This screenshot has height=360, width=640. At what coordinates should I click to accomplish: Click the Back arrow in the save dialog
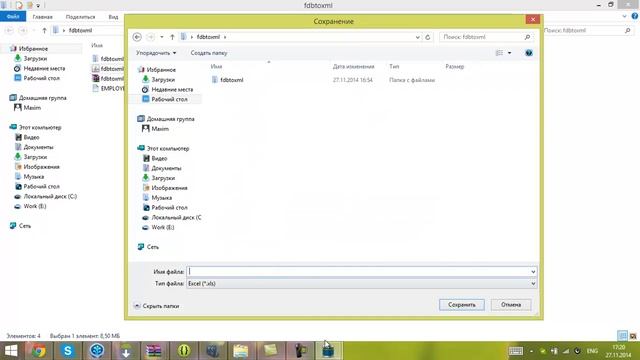(137, 37)
